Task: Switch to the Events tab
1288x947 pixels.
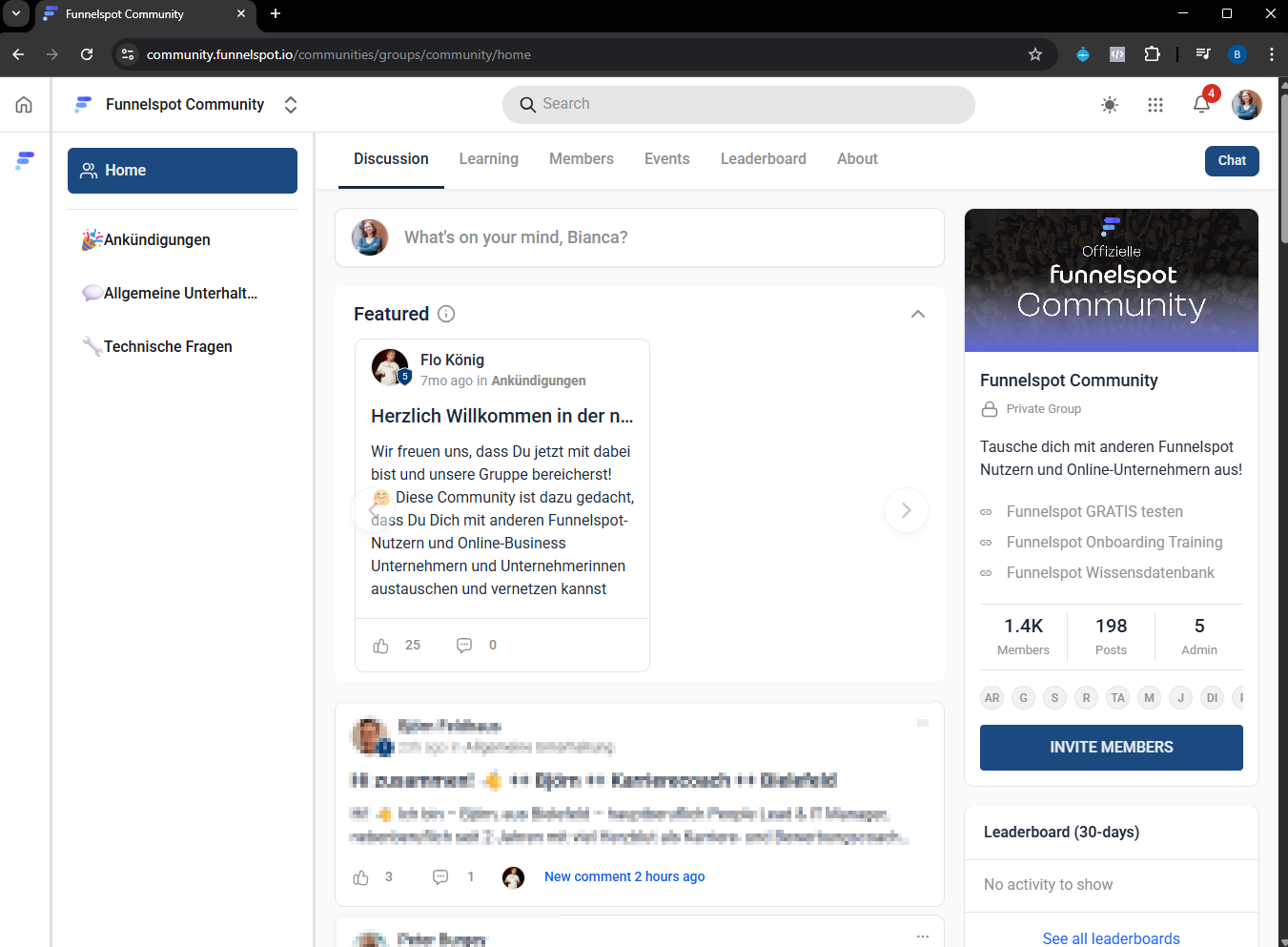Action: tap(667, 159)
